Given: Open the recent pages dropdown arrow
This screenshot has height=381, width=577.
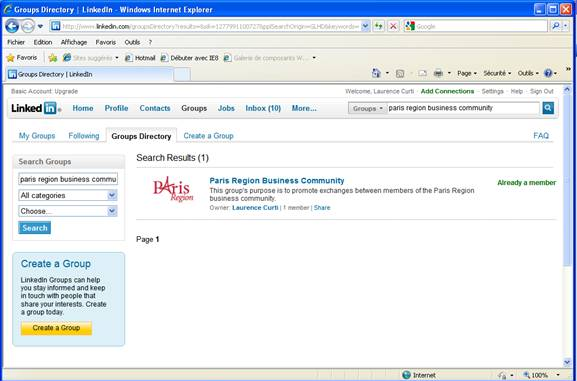Looking at the screenshot, I should (40, 27).
